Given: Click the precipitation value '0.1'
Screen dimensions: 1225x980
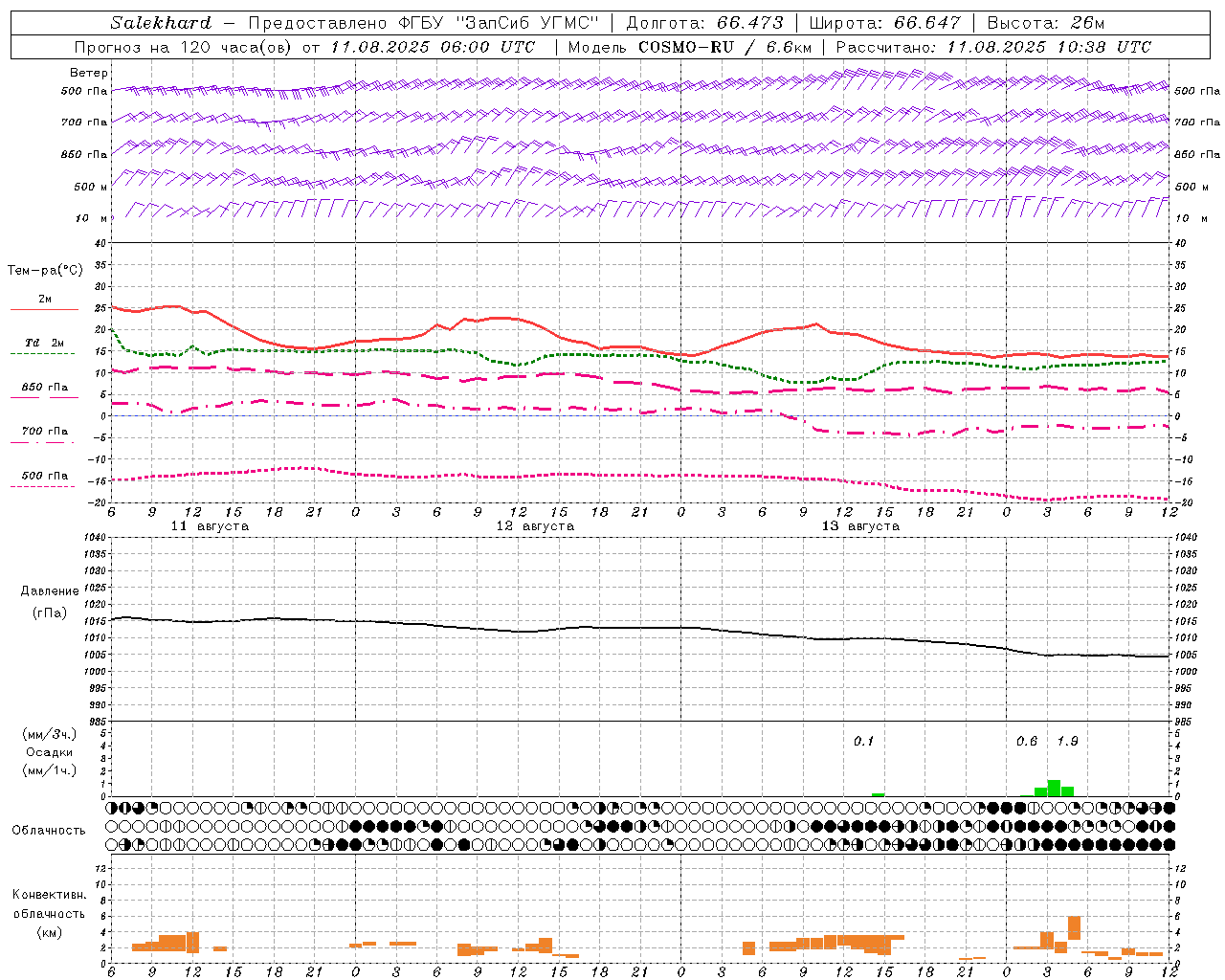Looking at the screenshot, I should [864, 742].
